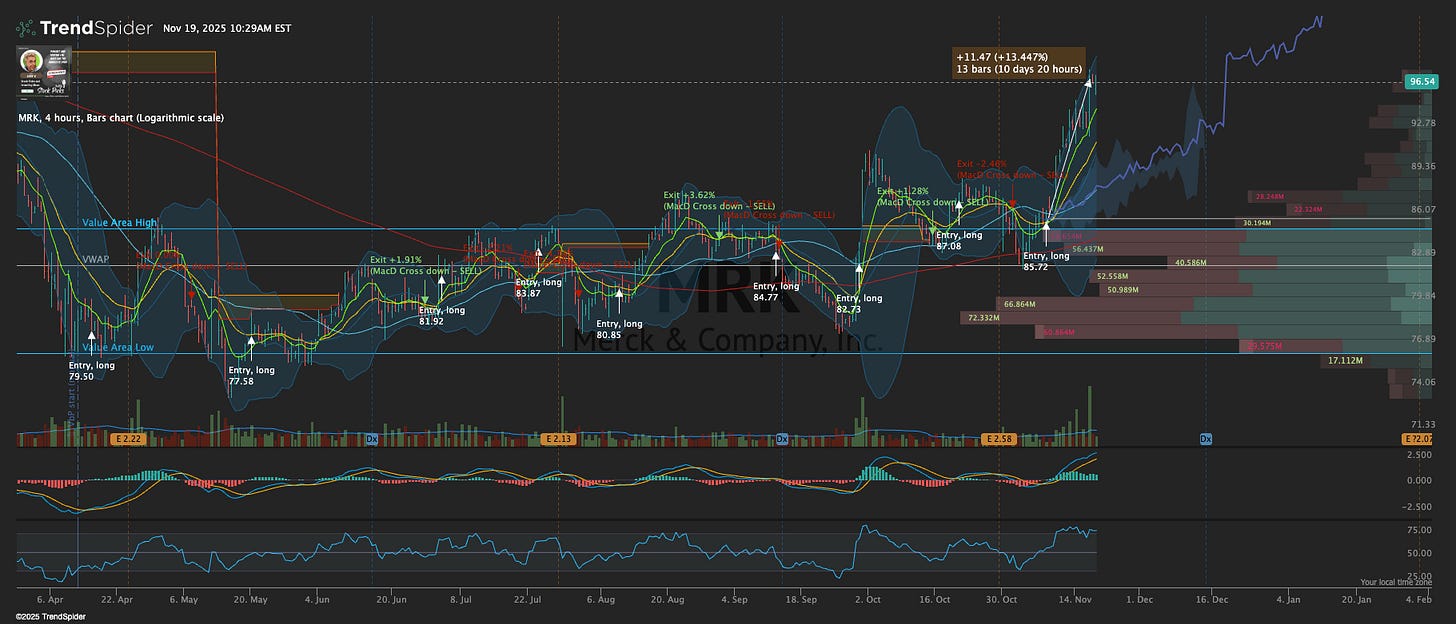
Task: Click the Dx dividend marker near 16 Dec
Action: [x=1206, y=439]
